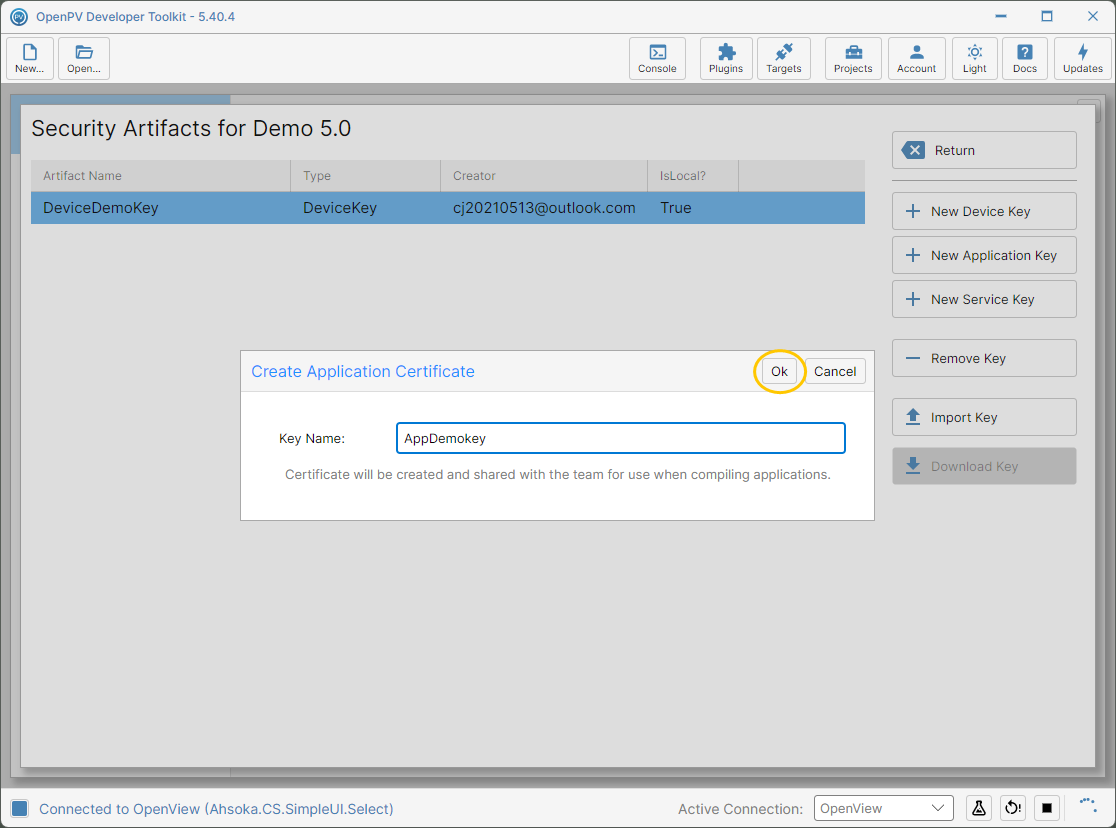The image size is (1116, 828).
Task: Click the New Application Key button
Action: tap(984, 256)
